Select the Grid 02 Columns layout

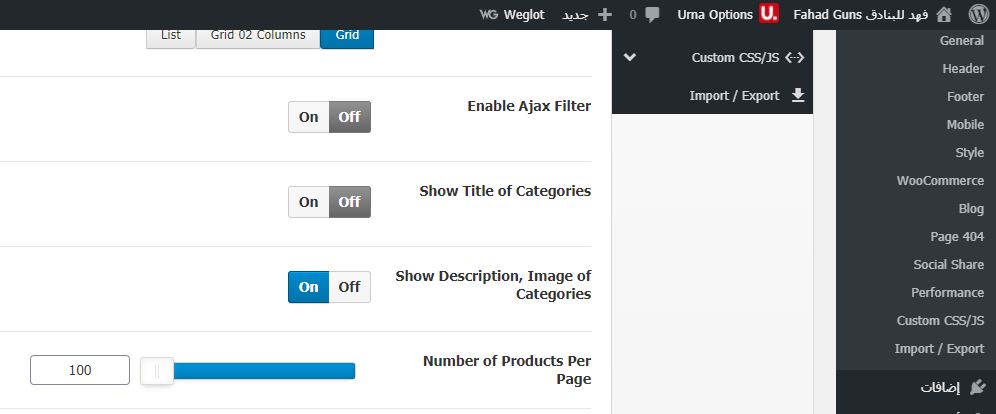[258, 36]
